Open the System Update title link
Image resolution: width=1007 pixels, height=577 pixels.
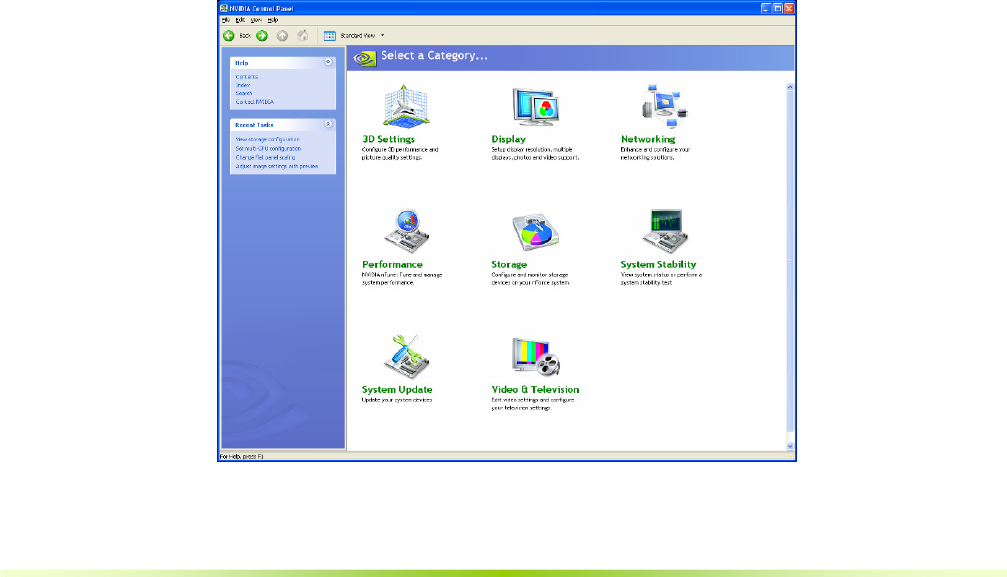[397, 389]
